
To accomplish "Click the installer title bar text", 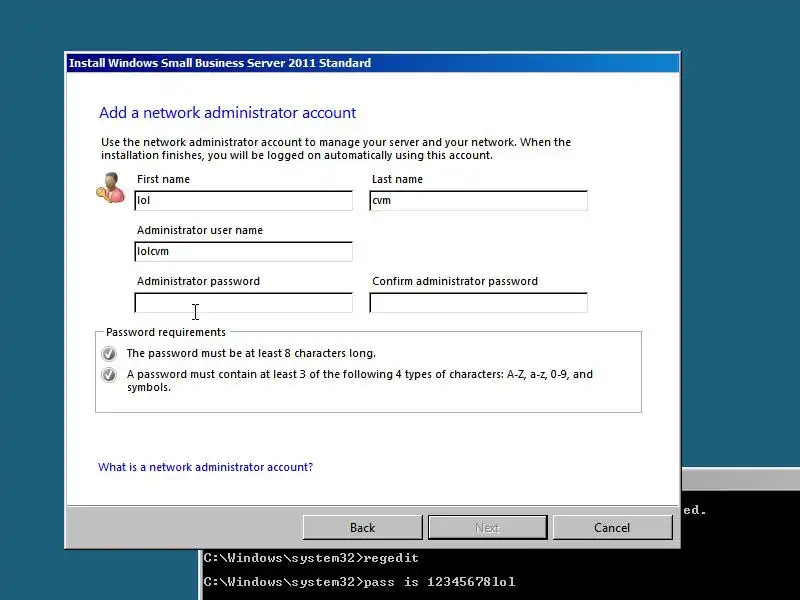I will pyautogui.click(x=220, y=63).
